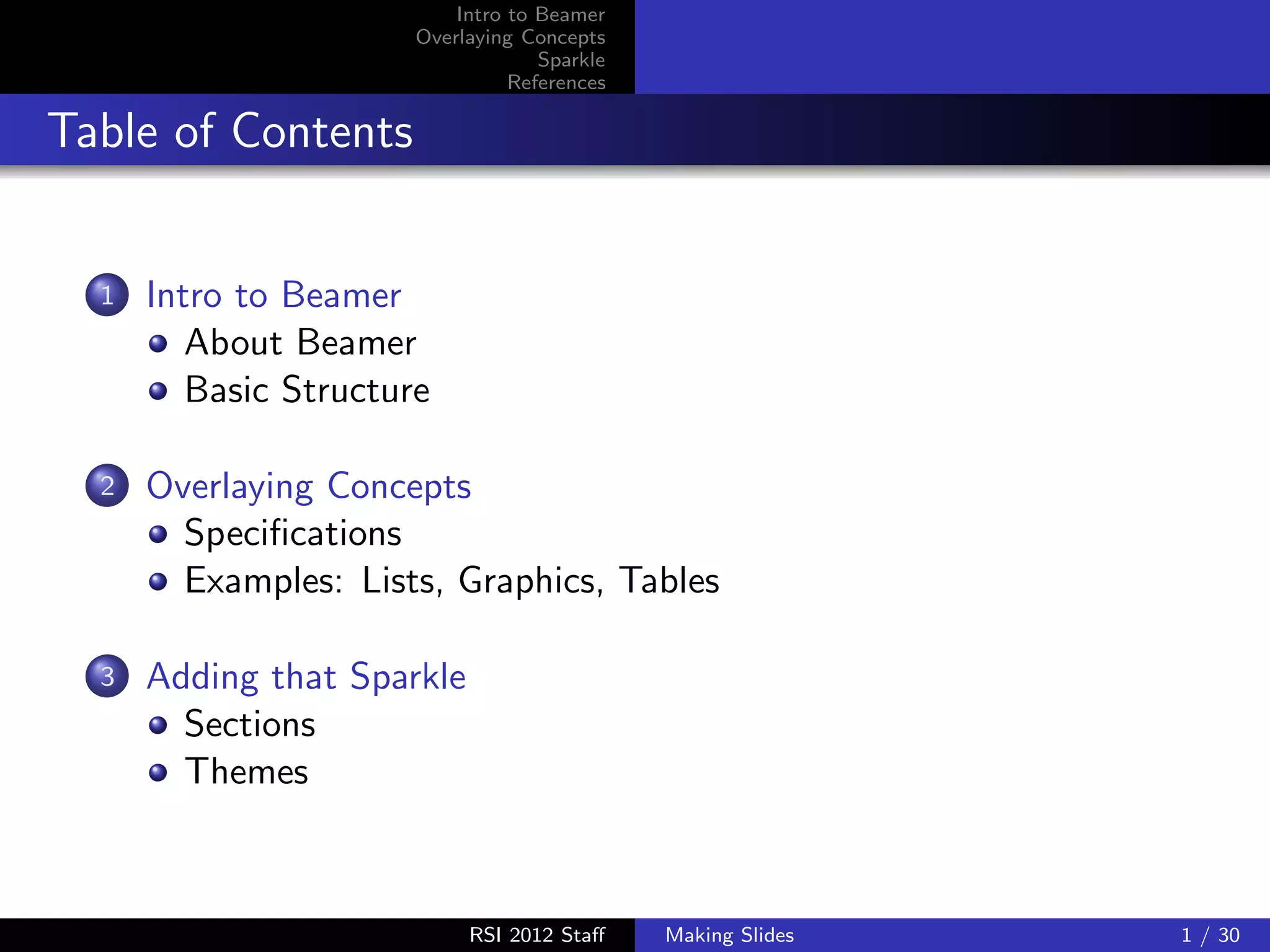Viewport: 1270px width, 952px height.
Task: Click the bullet beside Basic Structure
Action: click(x=158, y=391)
